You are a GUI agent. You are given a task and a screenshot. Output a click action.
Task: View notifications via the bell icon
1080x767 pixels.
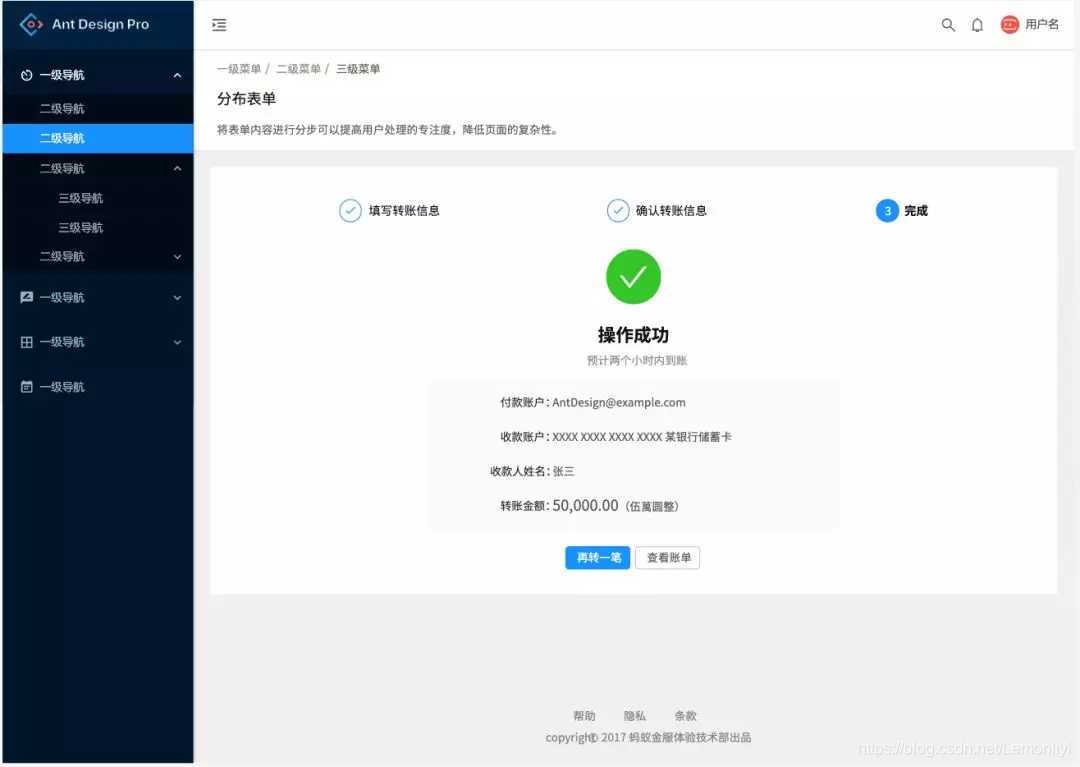click(977, 24)
